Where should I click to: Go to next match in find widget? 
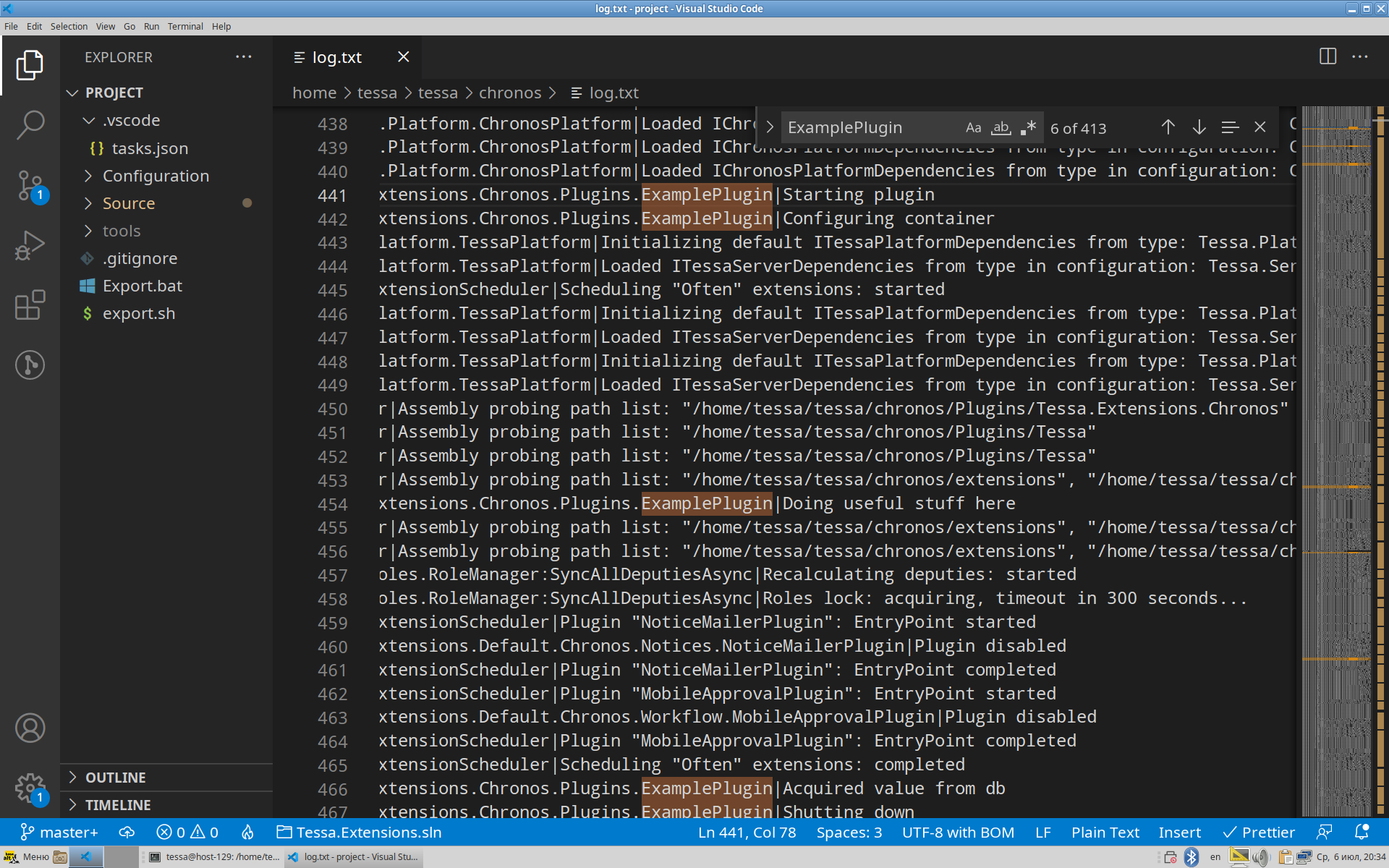1199,128
